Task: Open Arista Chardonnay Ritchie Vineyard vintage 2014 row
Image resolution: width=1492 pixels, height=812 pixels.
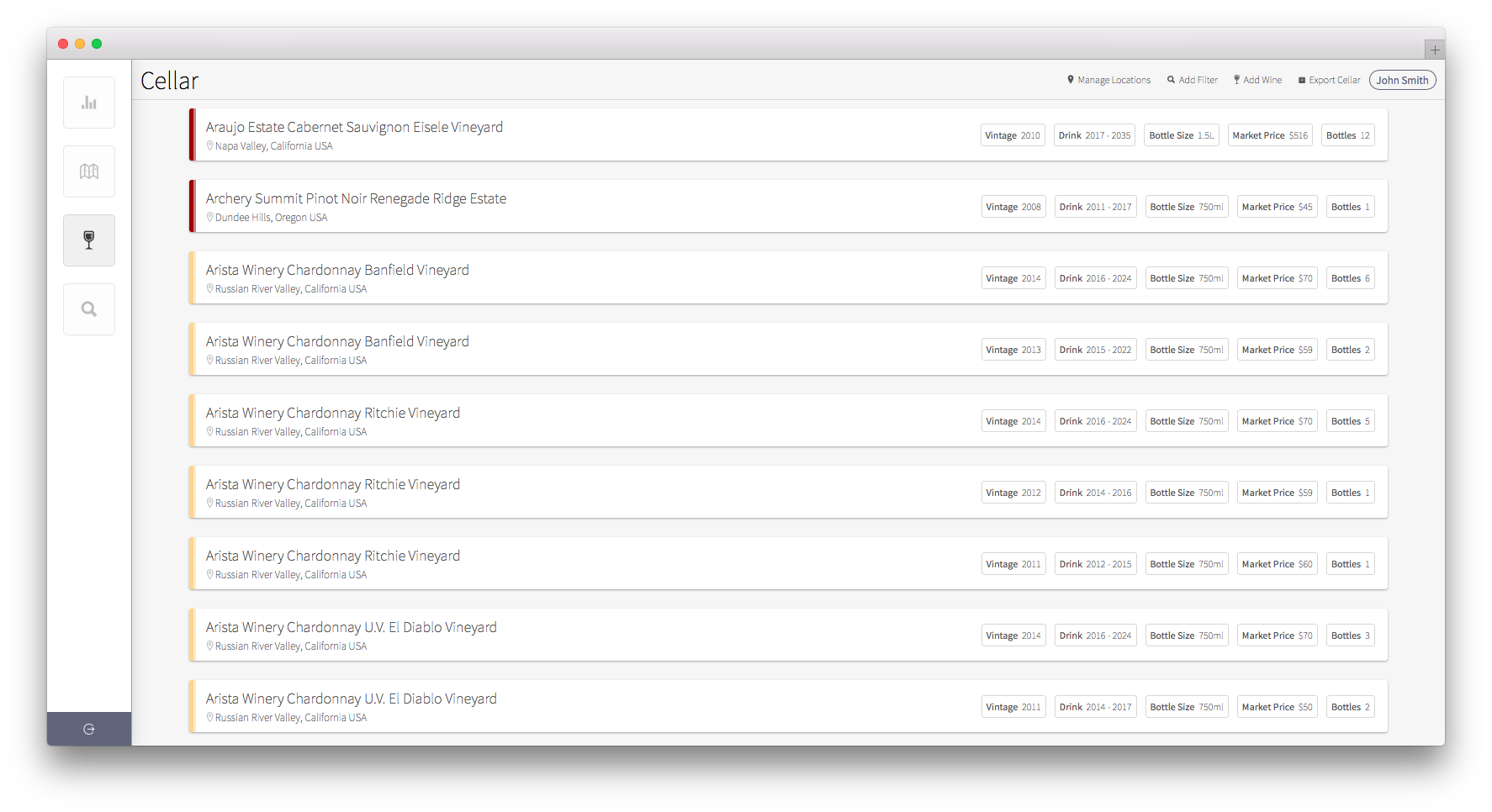Action: pos(789,420)
